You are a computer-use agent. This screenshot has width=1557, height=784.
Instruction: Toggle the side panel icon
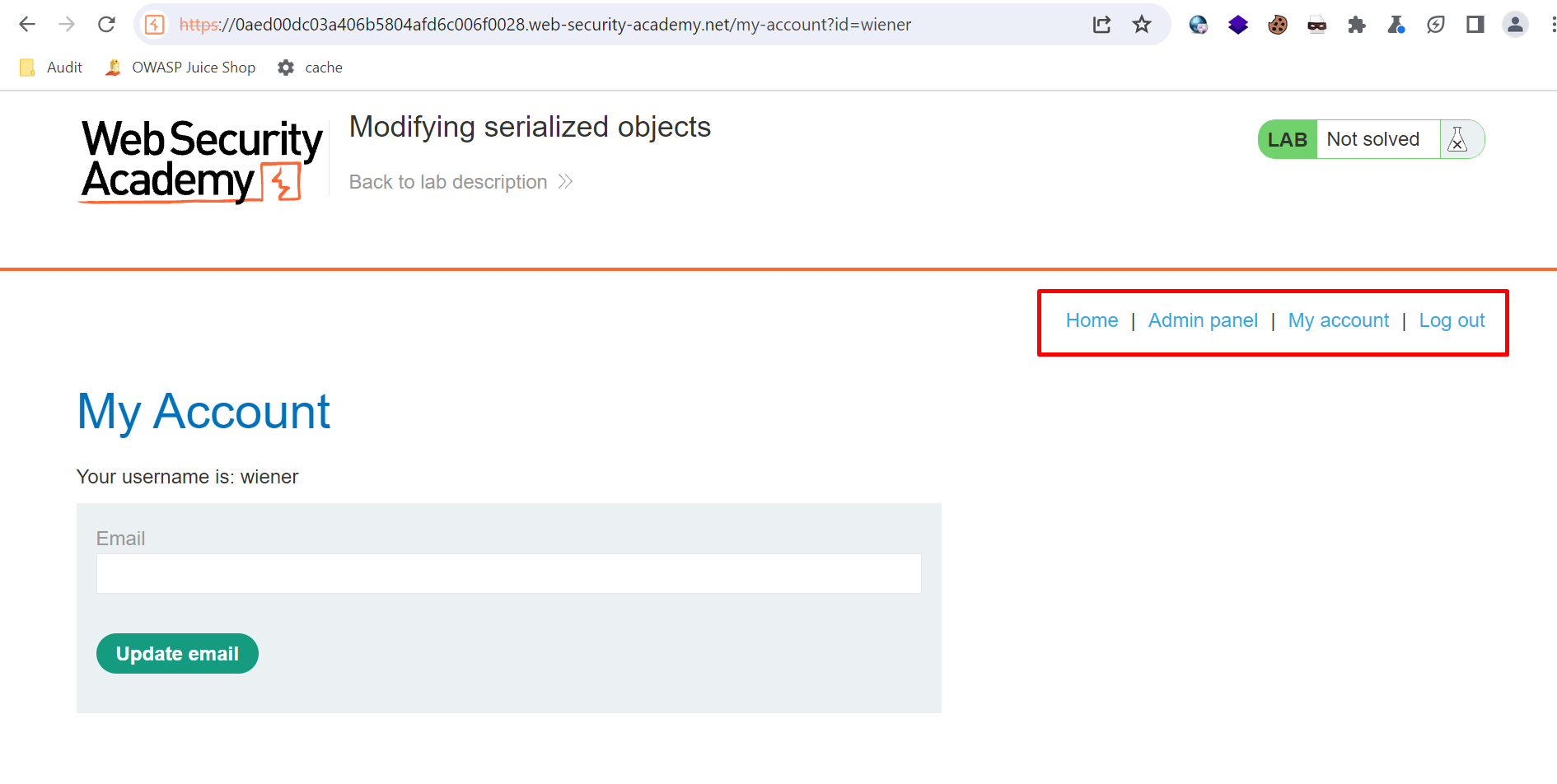(x=1475, y=25)
